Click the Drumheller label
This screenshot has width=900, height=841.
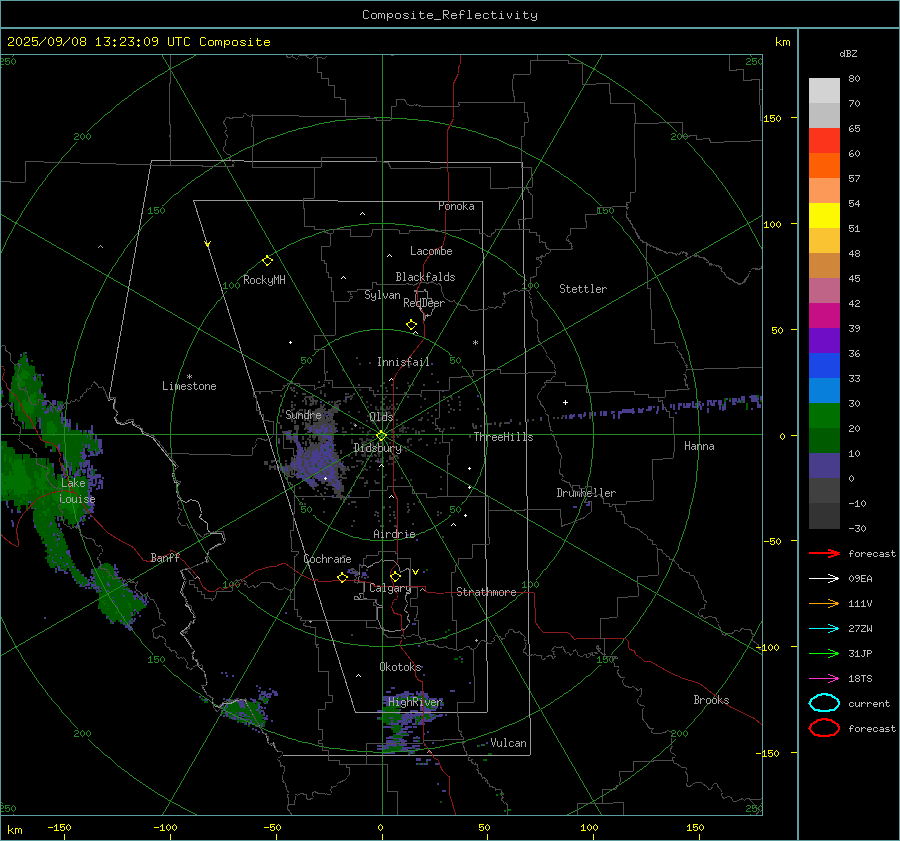(586, 493)
